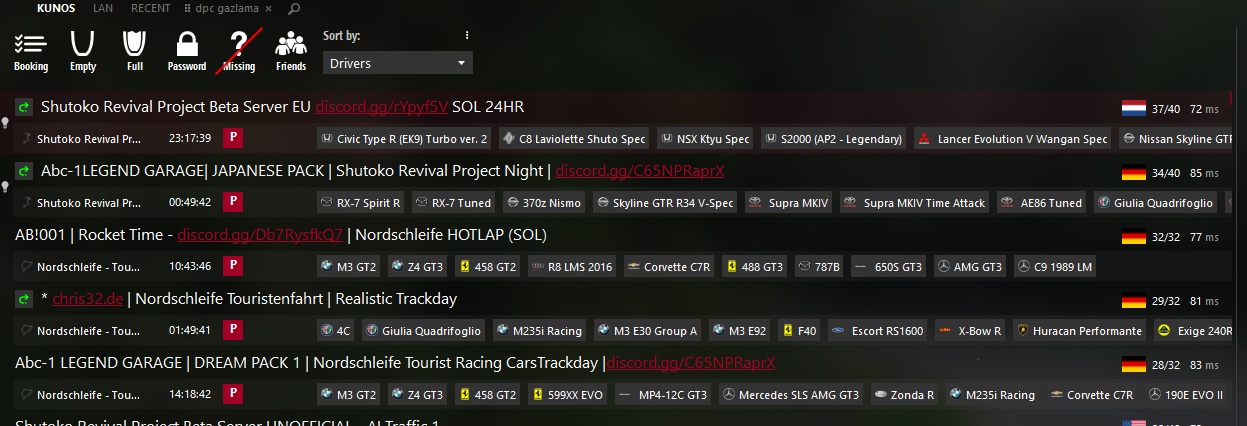Viewport: 1247px width, 426px height.
Task: Click P badge at session 14:18:42
Action: click(x=233, y=395)
